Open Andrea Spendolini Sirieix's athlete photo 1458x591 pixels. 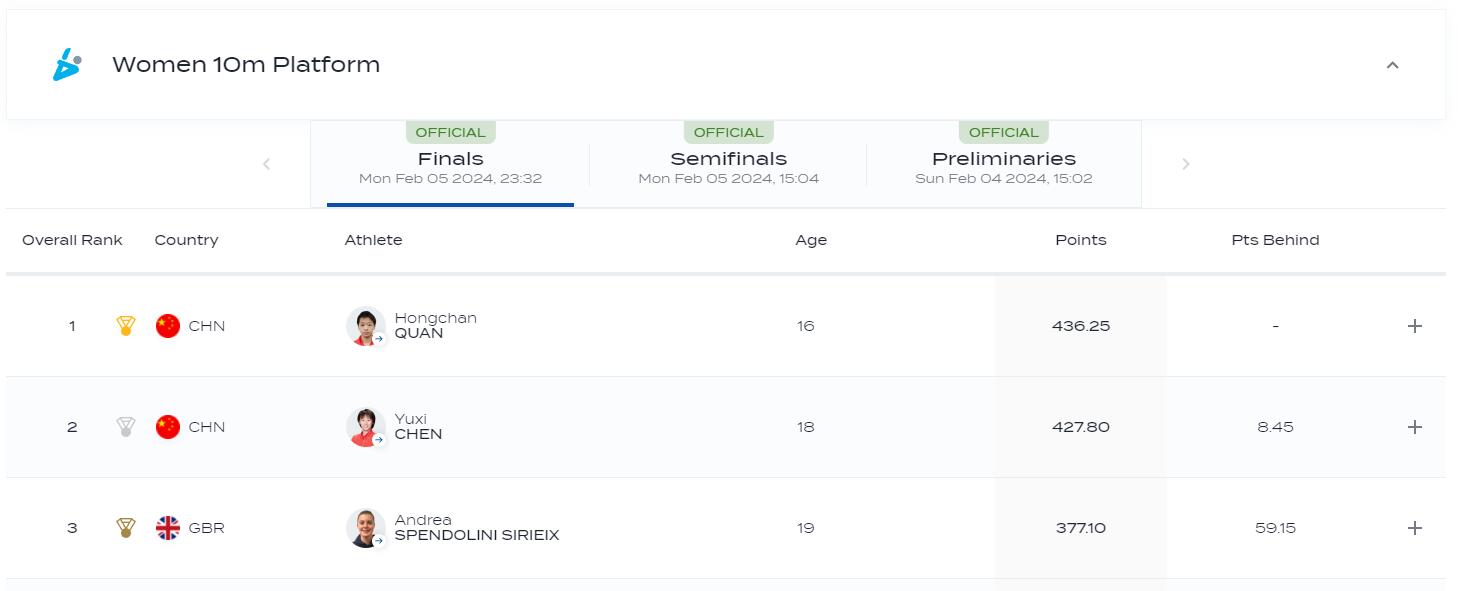[365, 528]
